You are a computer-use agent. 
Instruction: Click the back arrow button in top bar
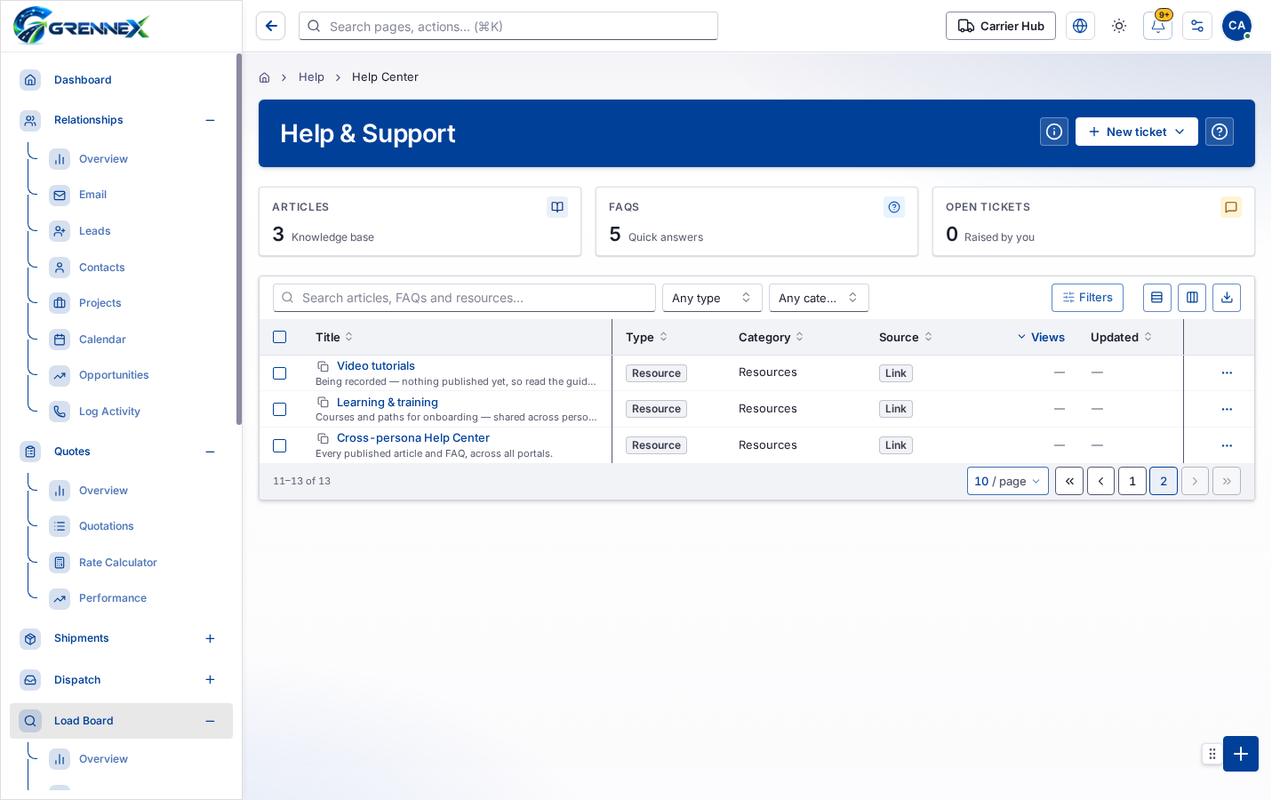point(270,26)
